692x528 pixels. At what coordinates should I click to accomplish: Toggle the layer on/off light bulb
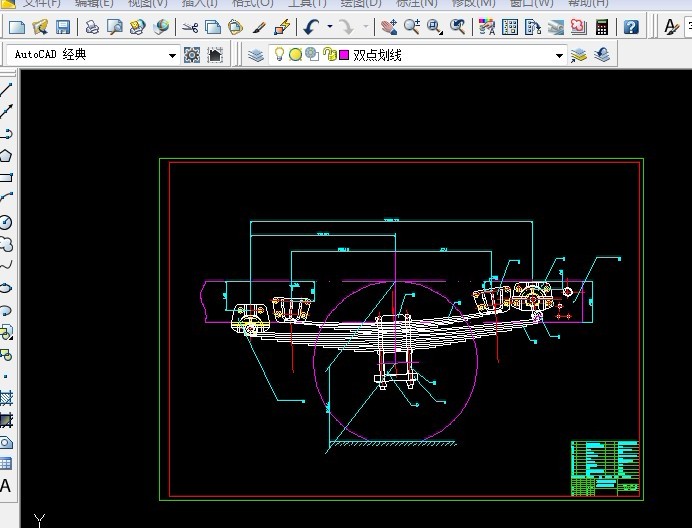click(280, 55)
